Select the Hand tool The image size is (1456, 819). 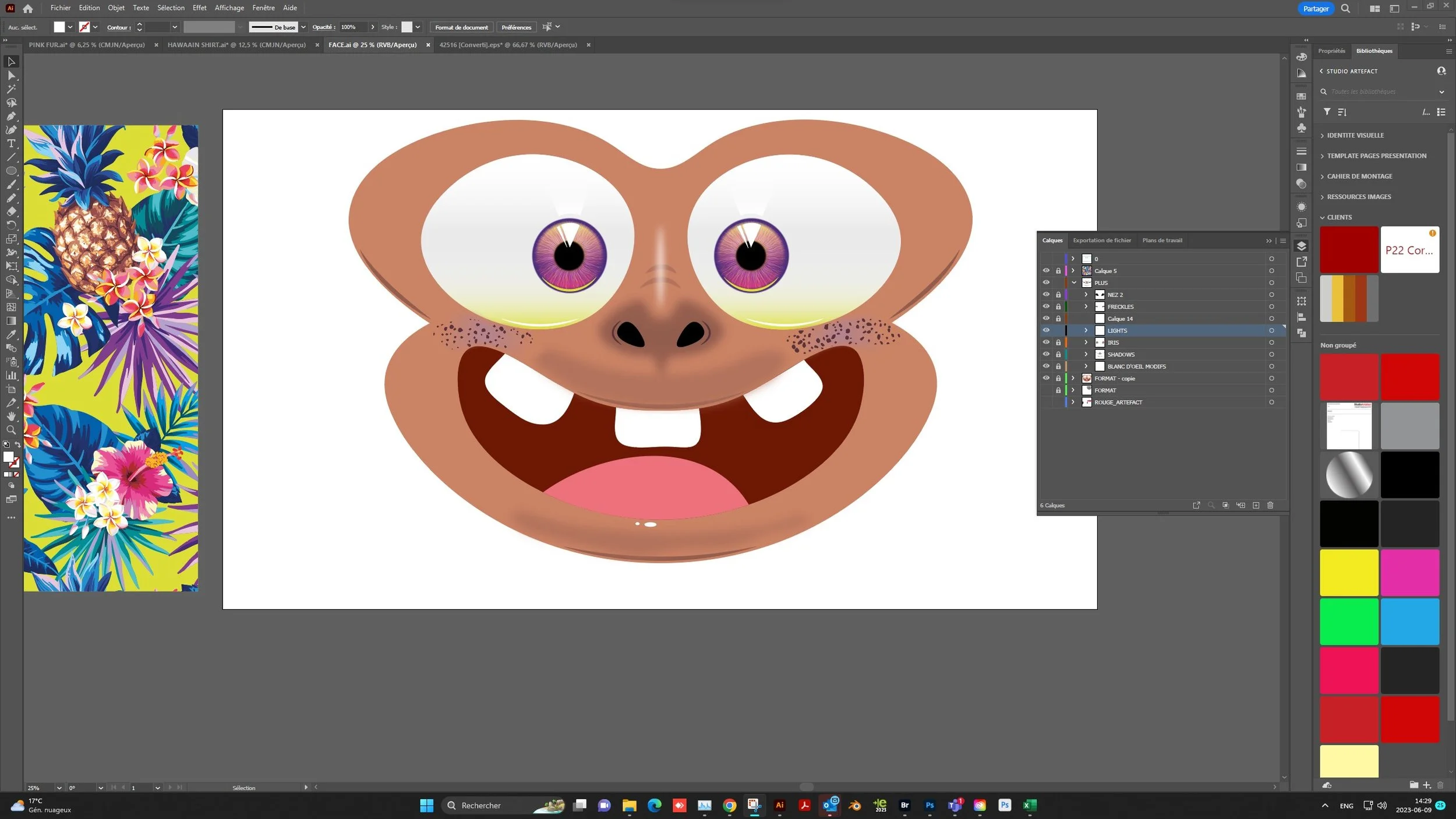click(x=11, y=416)
